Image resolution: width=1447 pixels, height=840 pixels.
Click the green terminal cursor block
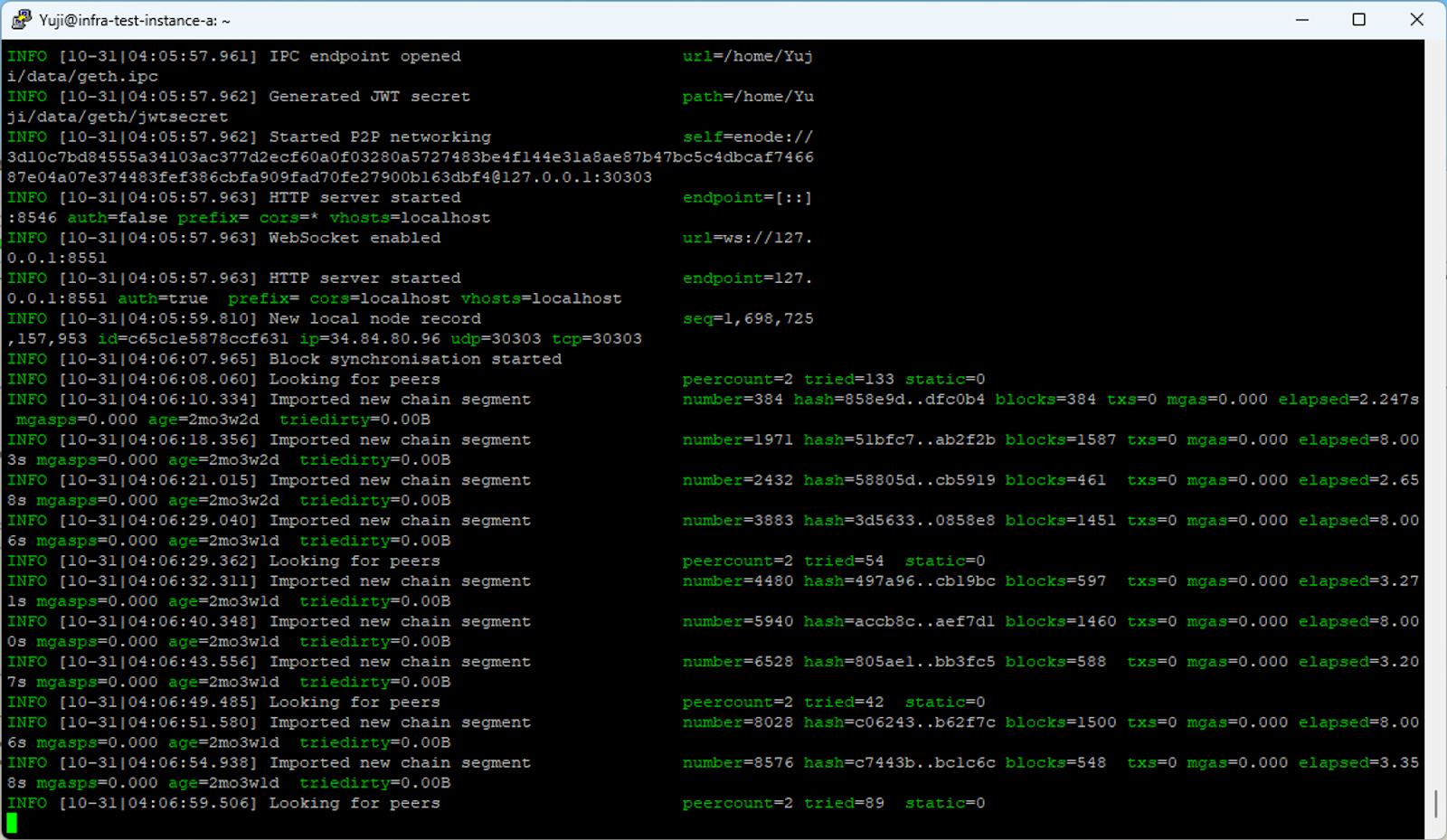click(x=12, y=823)
